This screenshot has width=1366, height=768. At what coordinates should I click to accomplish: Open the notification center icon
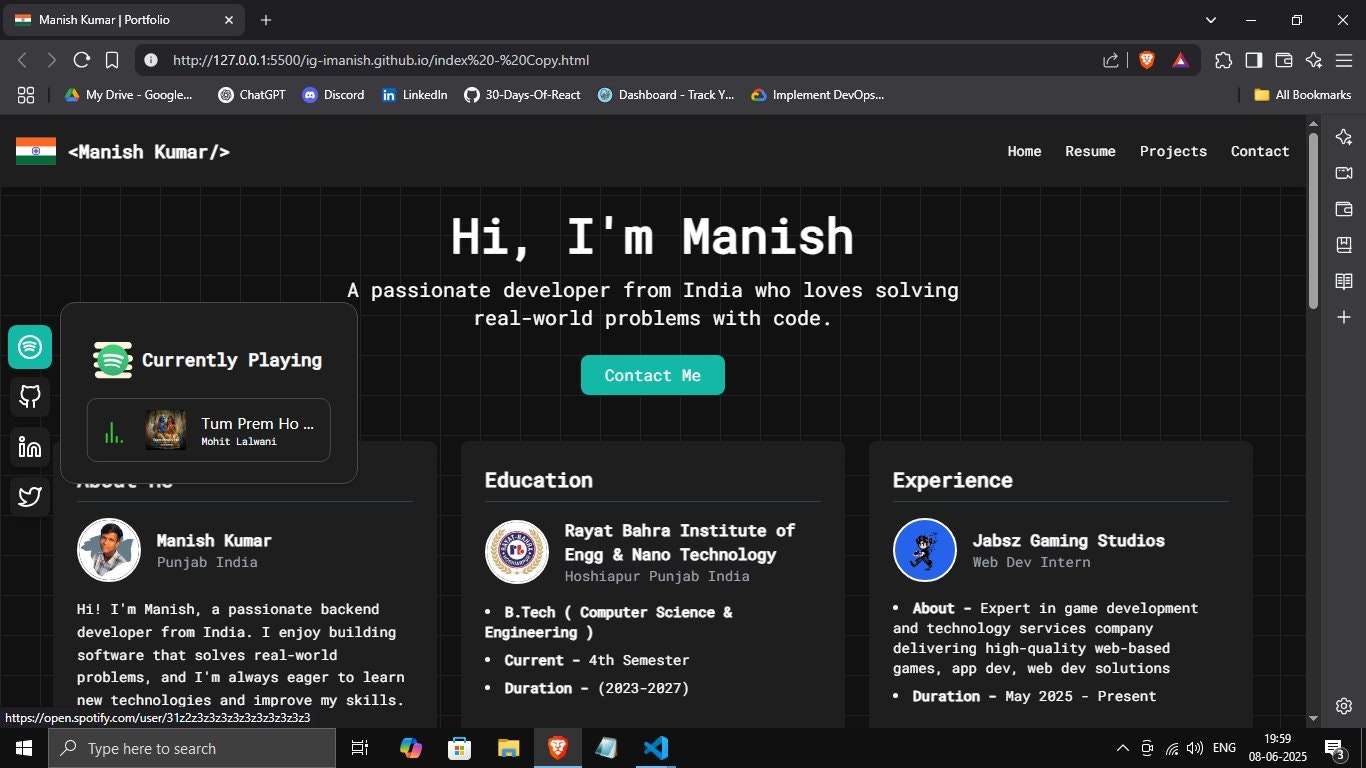1333,748
